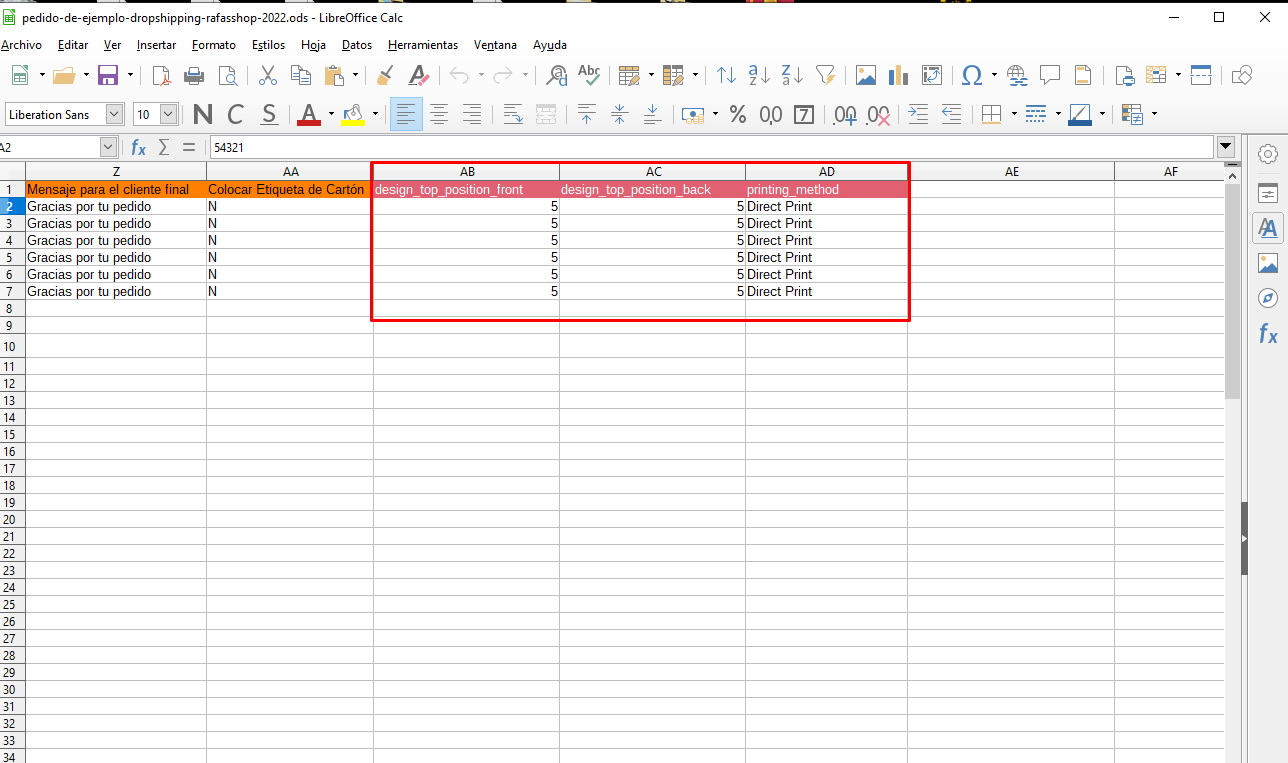Open the Herramientas menu
The image size is (1288, 763).
[422, 45]
